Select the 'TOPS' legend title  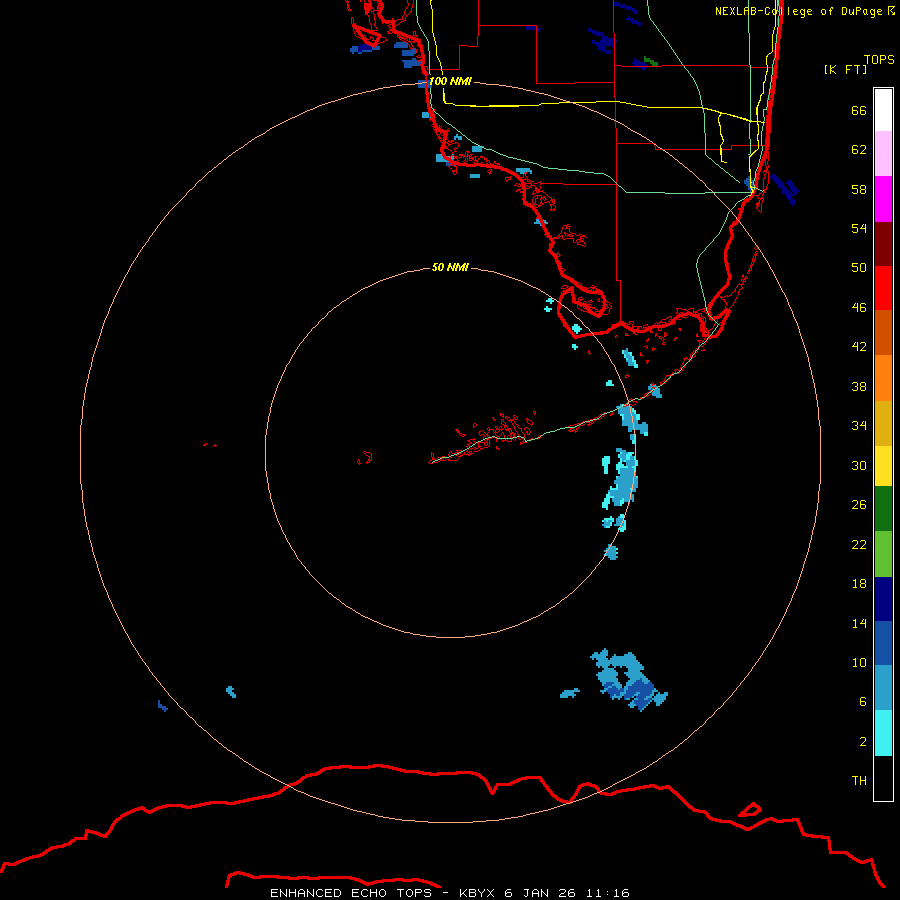pyautogui.click(x=879, y=60)
